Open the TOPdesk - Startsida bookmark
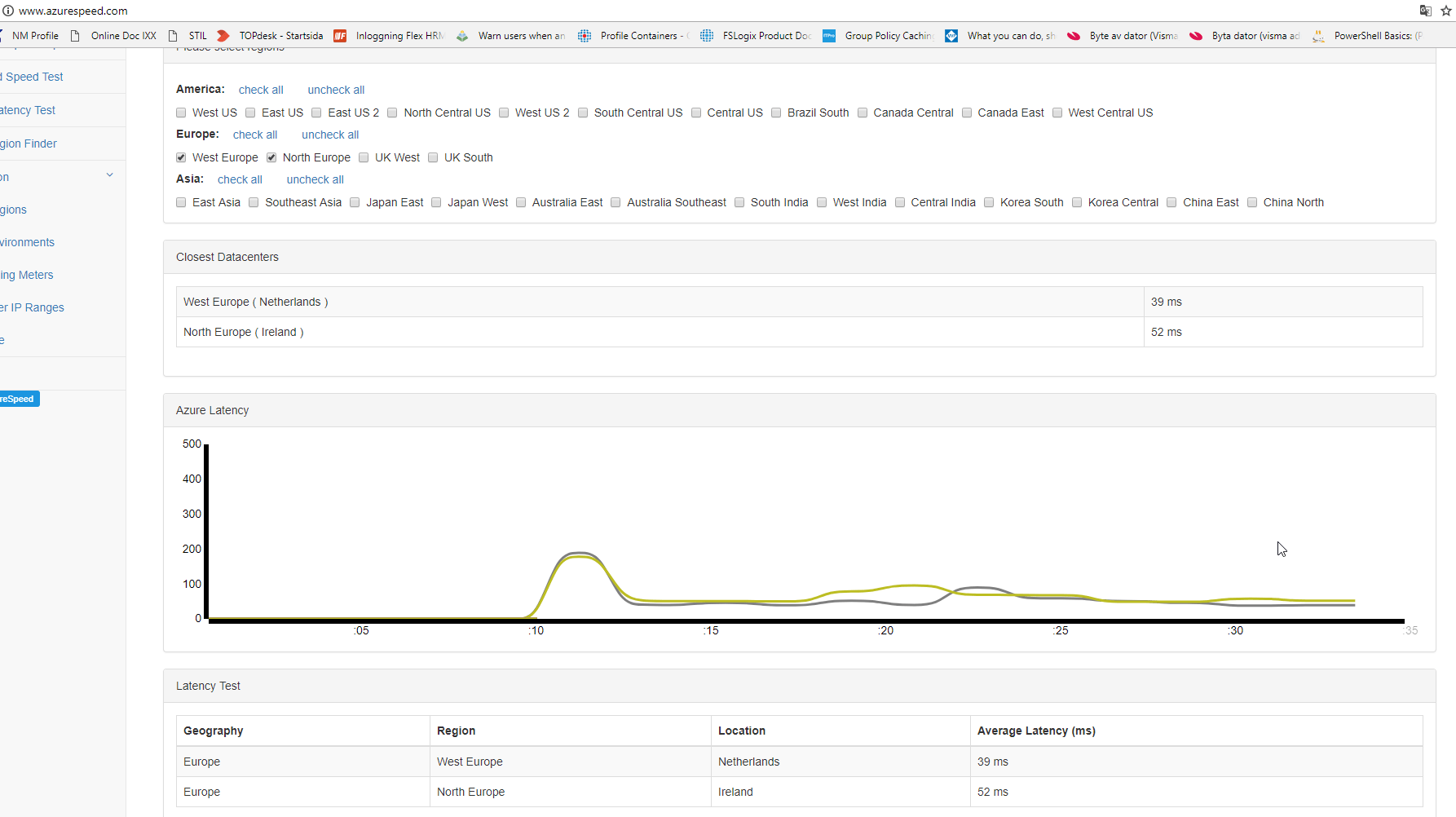1456x817 pixels. (x=270, y=36)
